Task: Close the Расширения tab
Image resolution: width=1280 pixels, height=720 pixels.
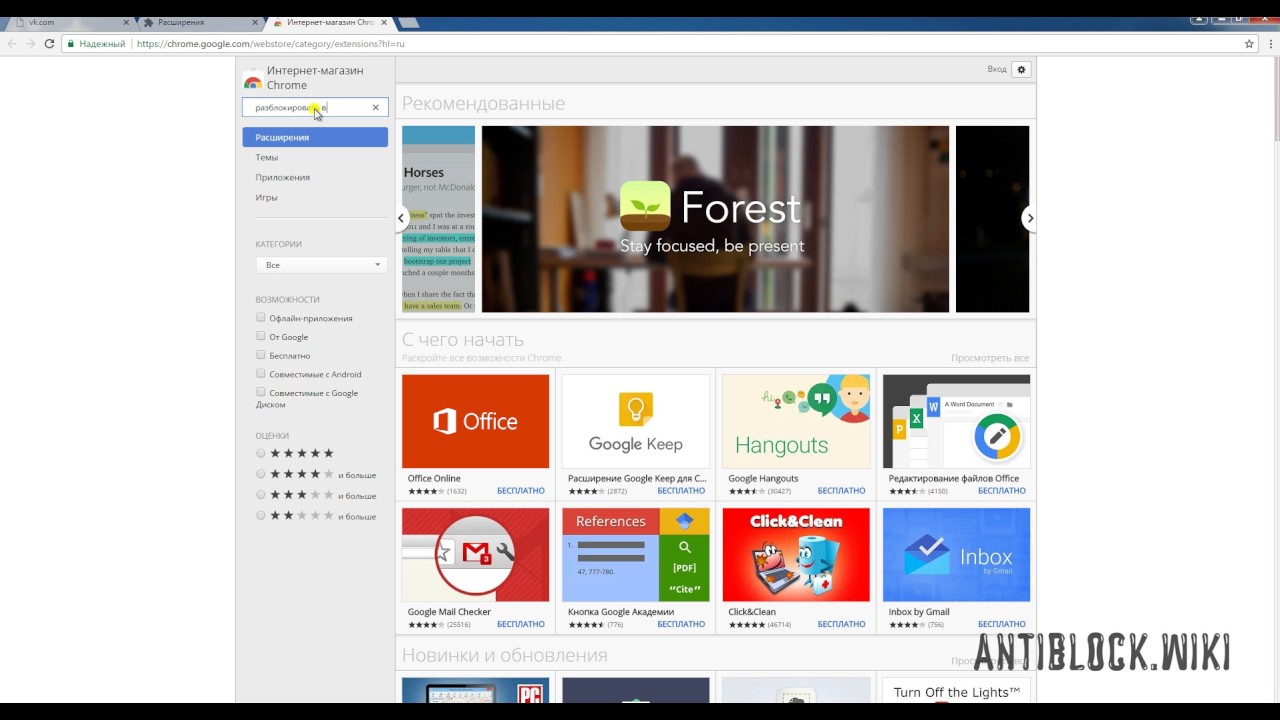Action: coord(254,22)
